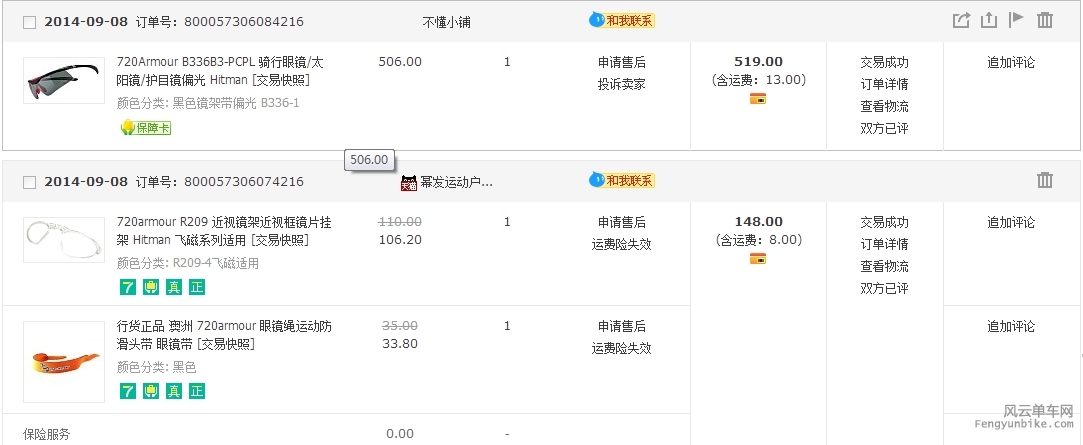Click the payment card icon under 148.00

click(x=758, y=259)
